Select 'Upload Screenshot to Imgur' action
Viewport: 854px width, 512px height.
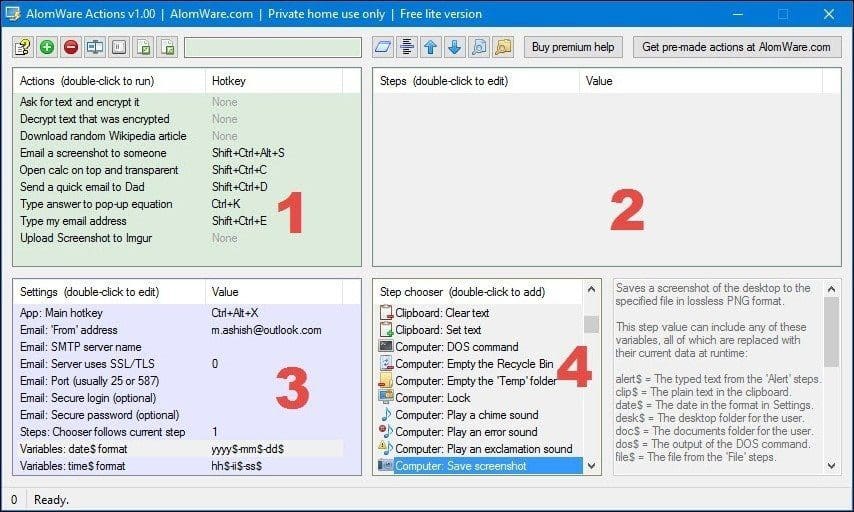(86, 238)
